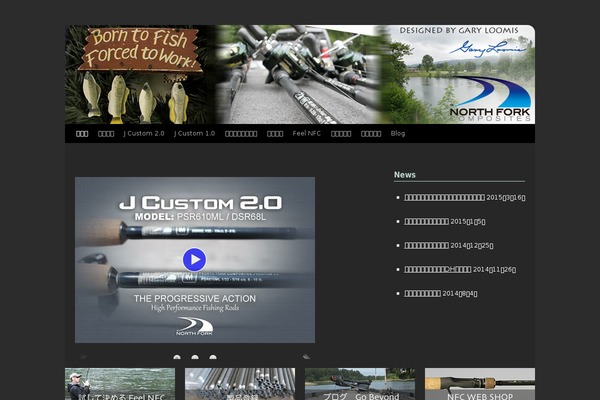Screen dimensions: 600x400
Task: Go to the Feel NFC menu page
Action: tap(307, 134)
